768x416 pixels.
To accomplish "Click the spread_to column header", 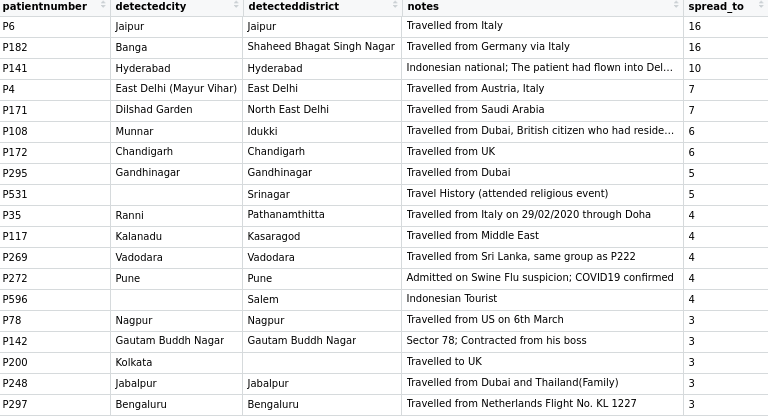I will (716, 6).
